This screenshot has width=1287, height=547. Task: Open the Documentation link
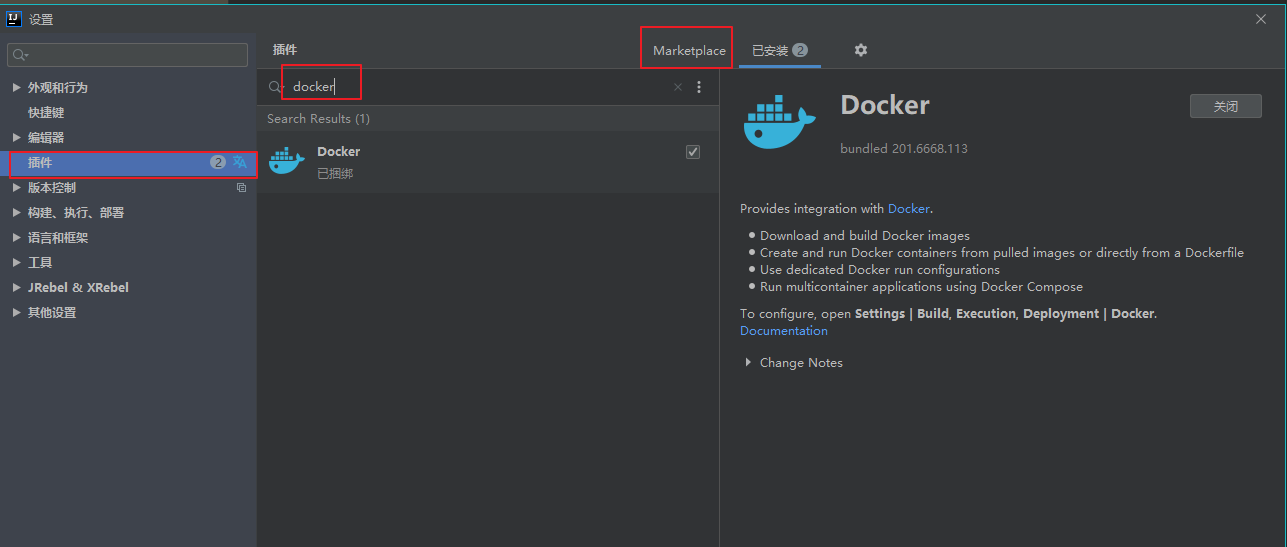tap(784, 331)
